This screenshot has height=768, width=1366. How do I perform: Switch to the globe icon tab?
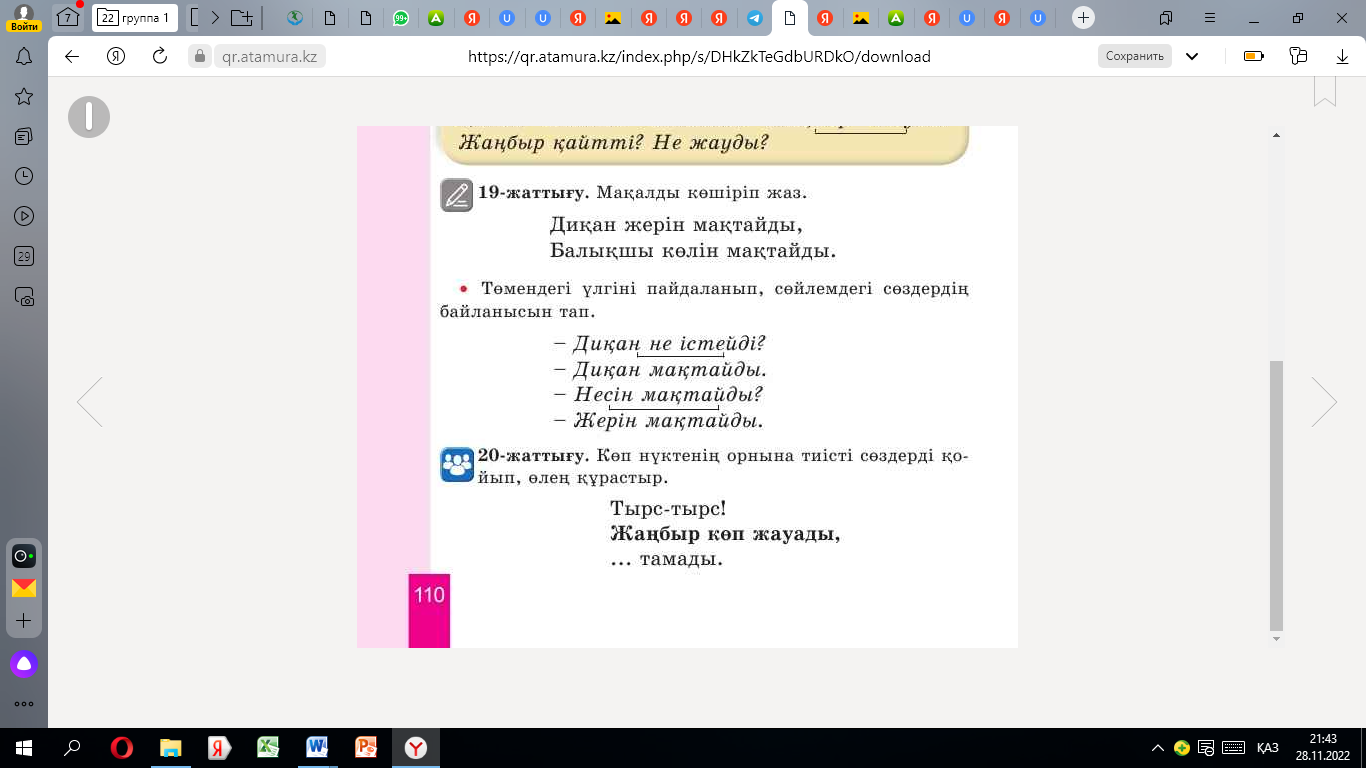295,17
